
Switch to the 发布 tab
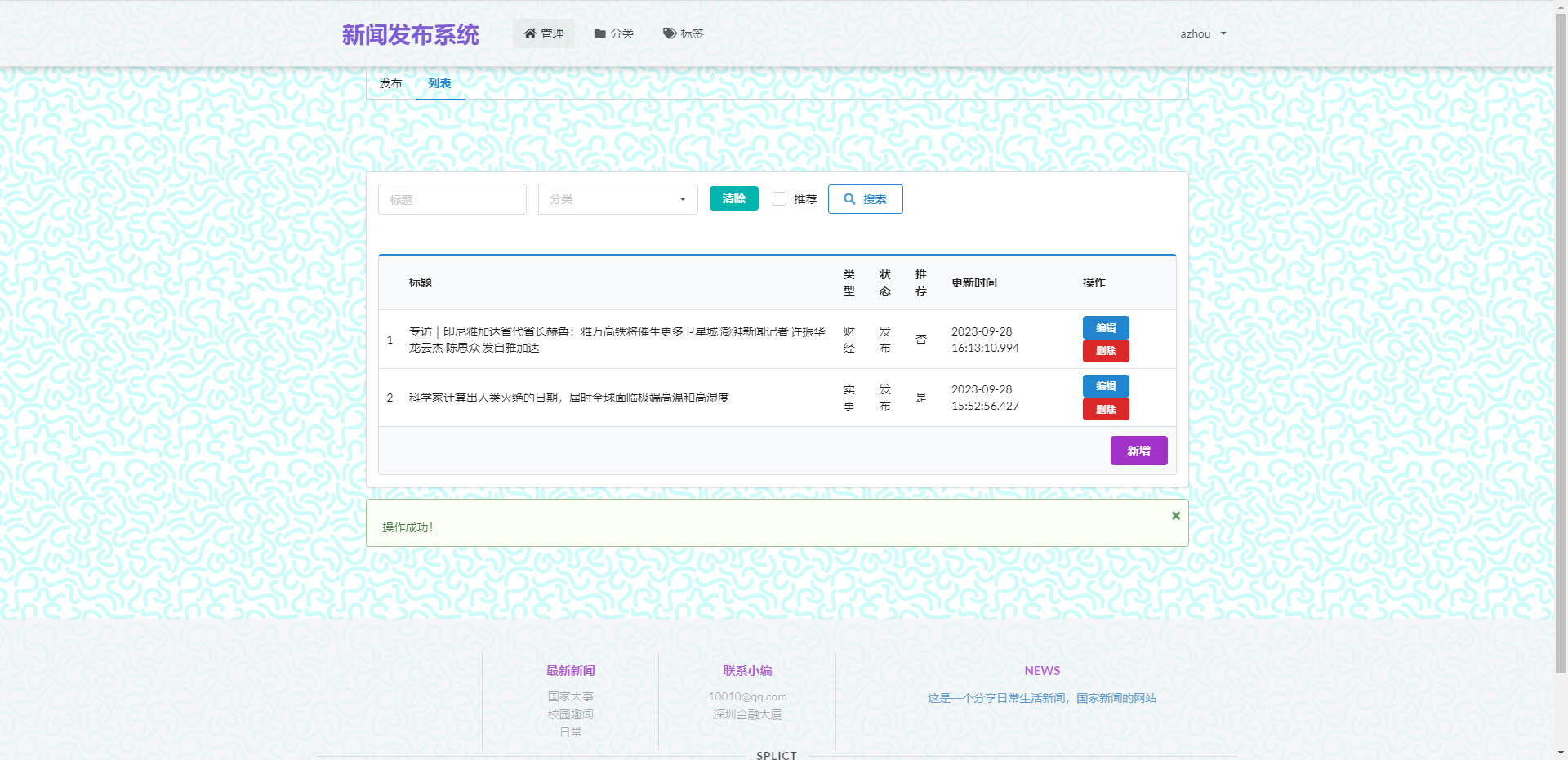coord(390,83)
